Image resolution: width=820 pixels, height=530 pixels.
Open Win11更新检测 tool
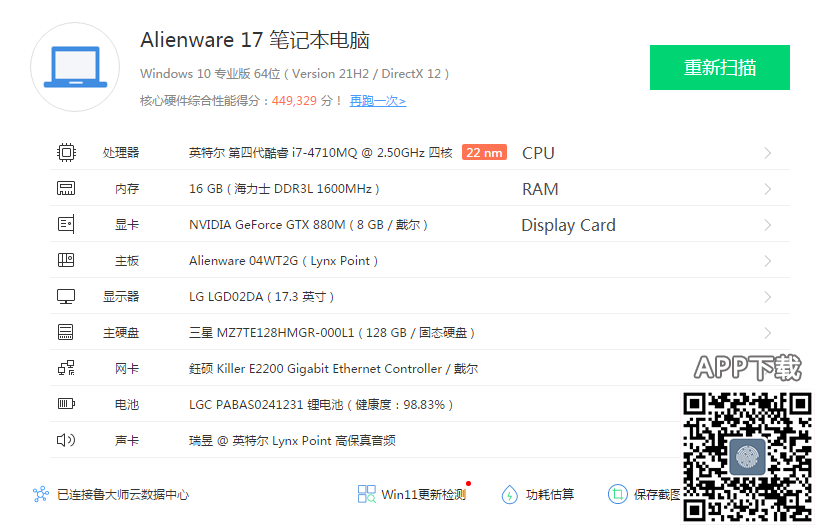424,494
